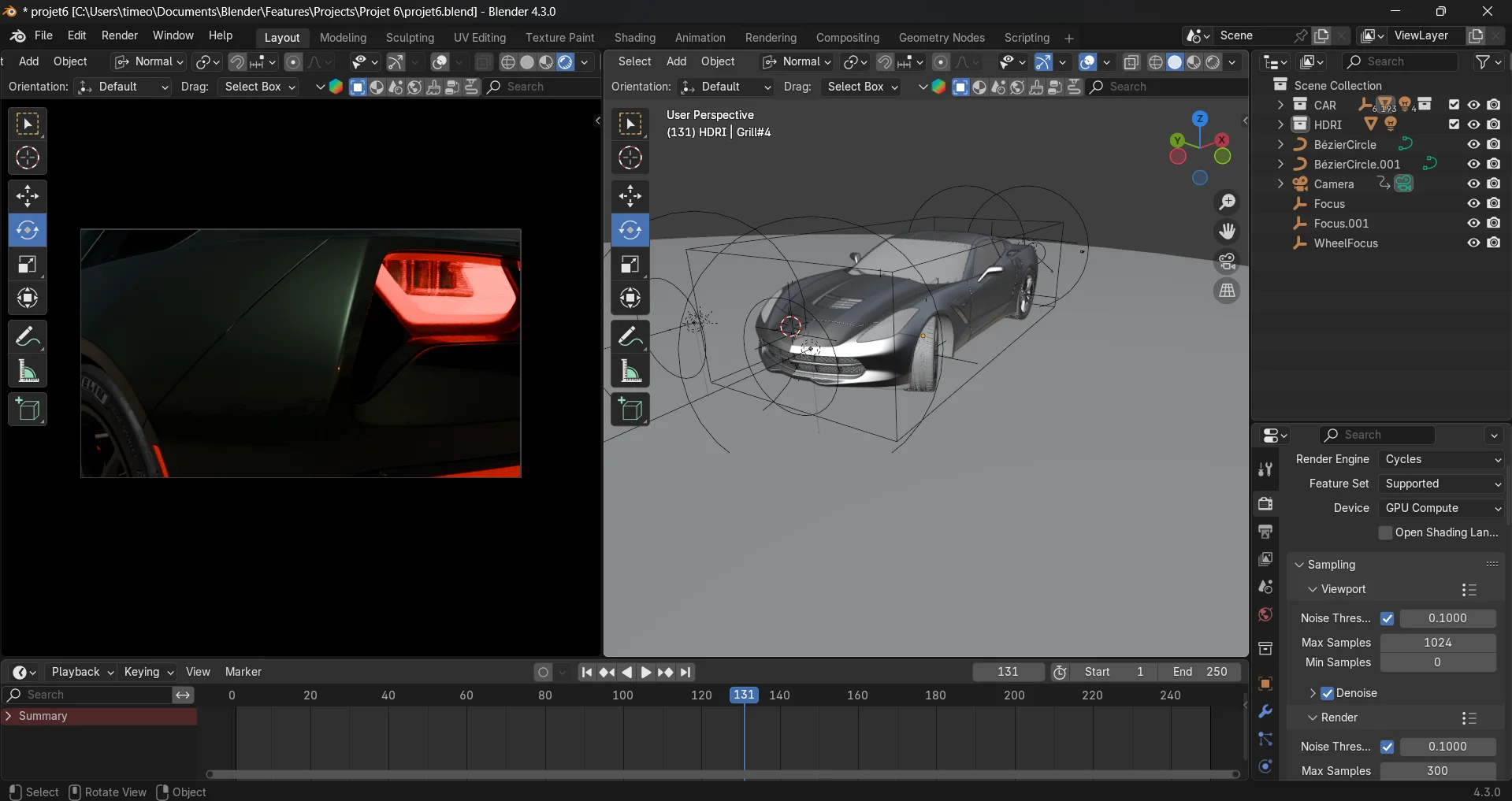Open the Output properties tab

(1265, 532)
